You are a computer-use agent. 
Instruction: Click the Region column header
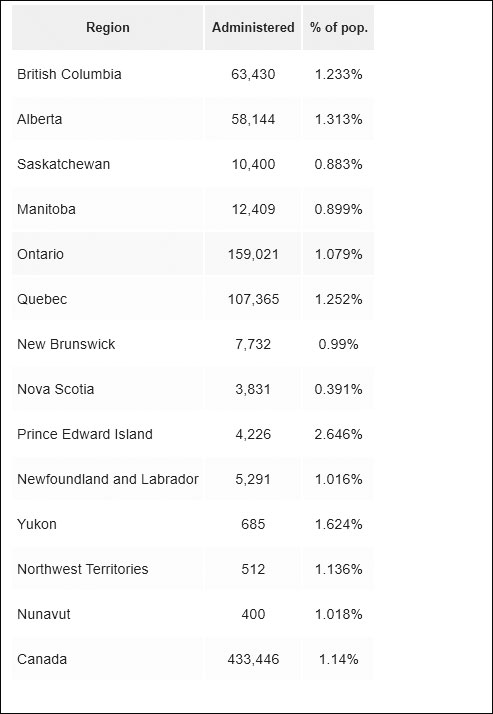pos(108,27)
